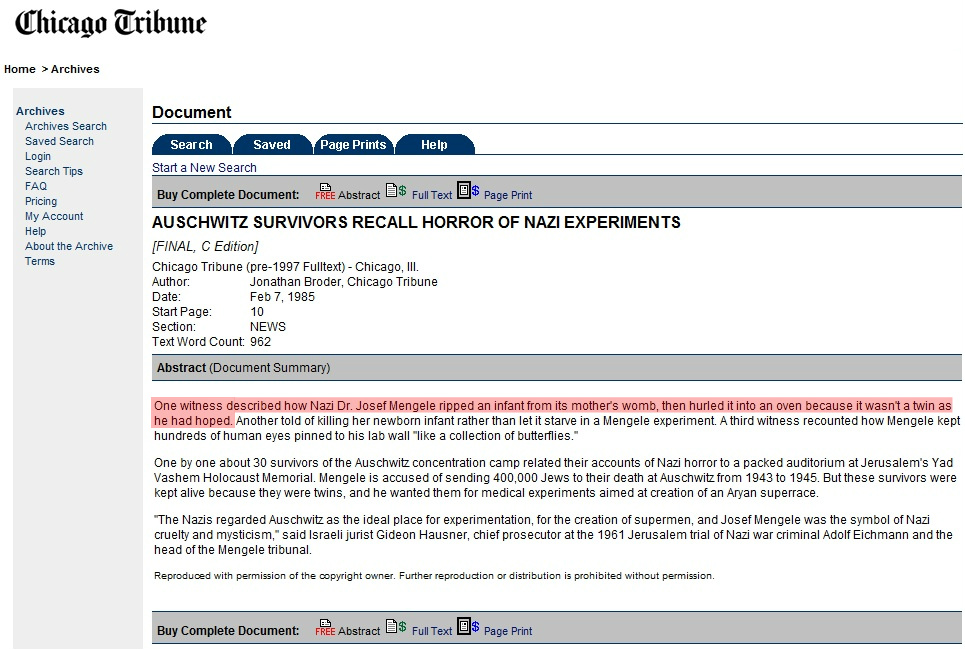Click Start a New Search link
Screen dimensions: 965x649
click(204, 168)
